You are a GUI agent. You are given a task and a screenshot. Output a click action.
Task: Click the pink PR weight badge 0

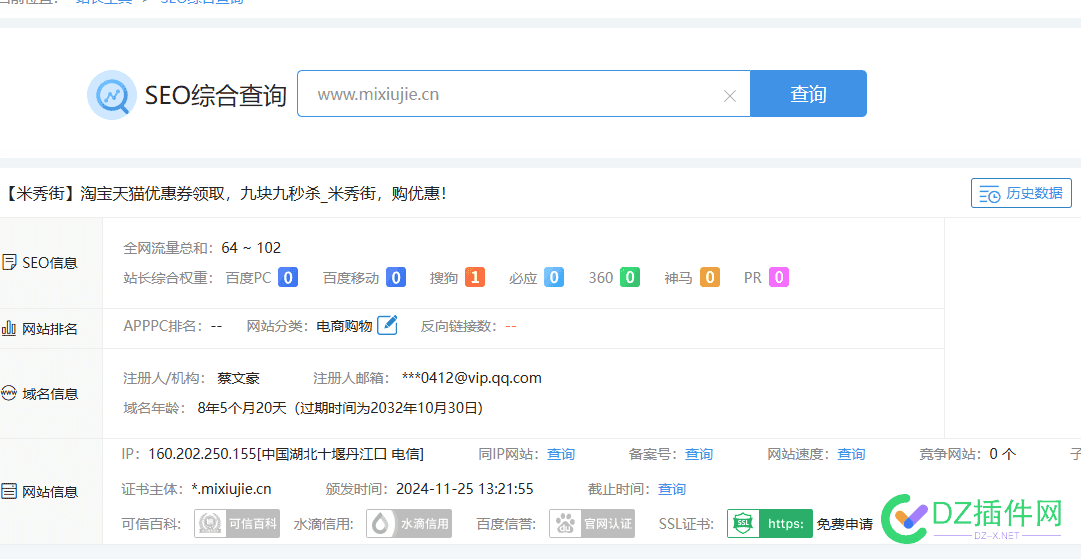pos(778,278)
